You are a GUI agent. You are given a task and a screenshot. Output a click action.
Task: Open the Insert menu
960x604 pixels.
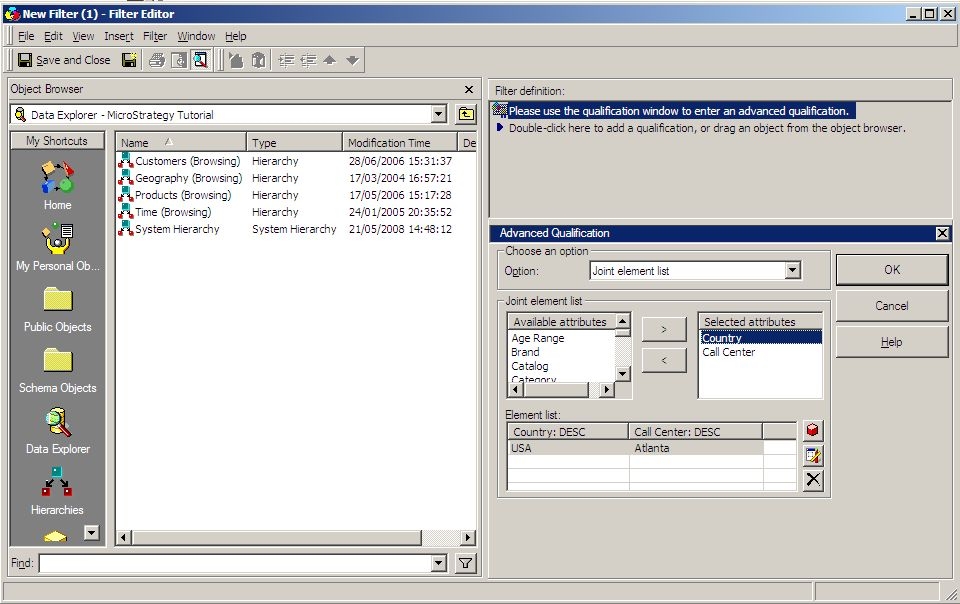[118, 36]
